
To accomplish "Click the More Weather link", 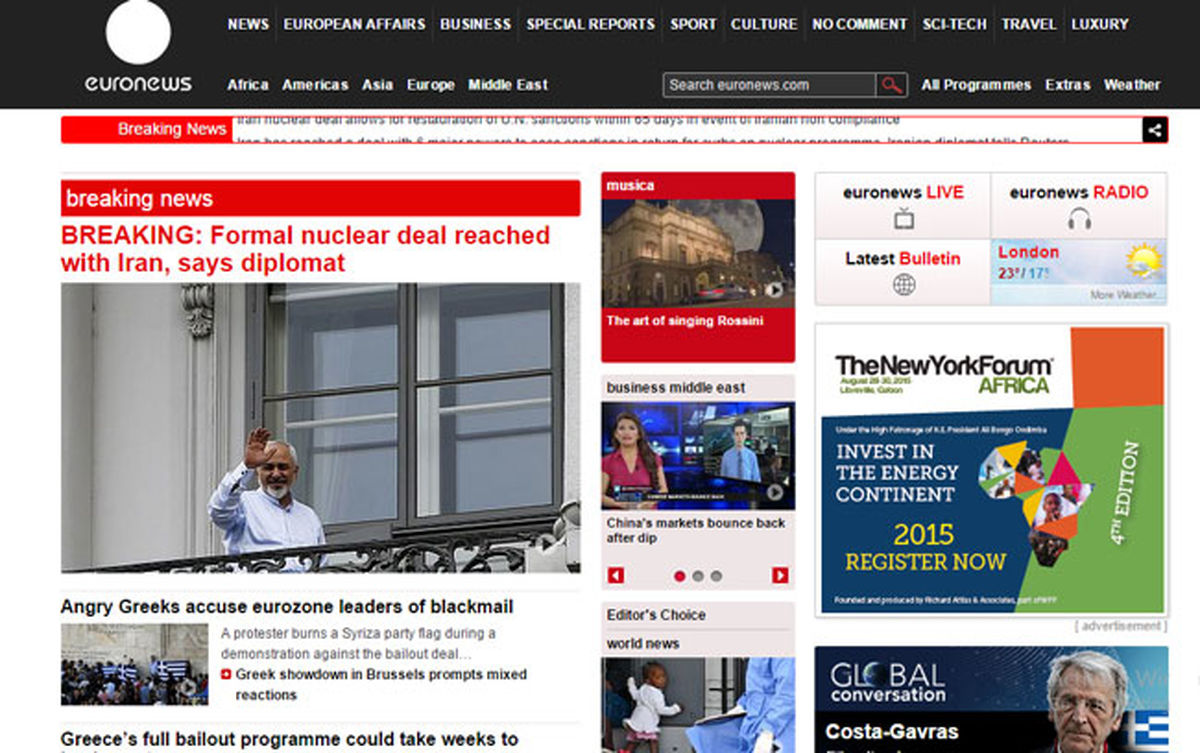I will [1126, 295].
